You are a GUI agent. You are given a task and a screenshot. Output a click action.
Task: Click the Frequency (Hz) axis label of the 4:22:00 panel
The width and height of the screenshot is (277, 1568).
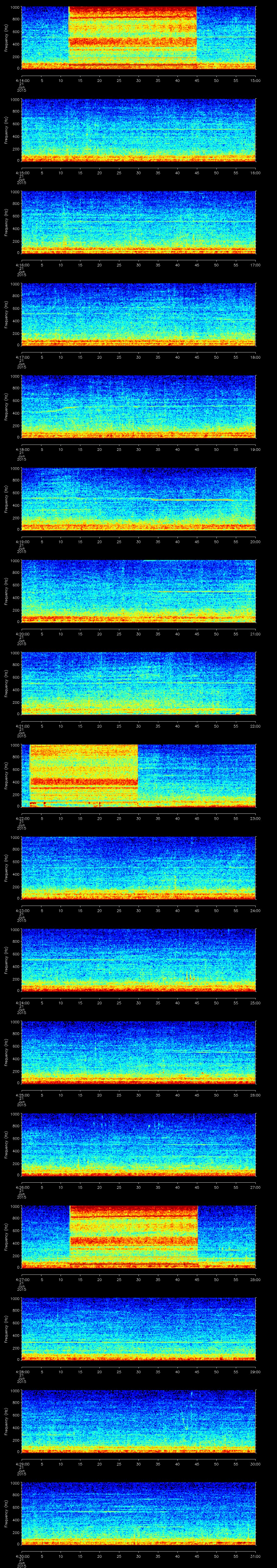(x=6, y=775)
